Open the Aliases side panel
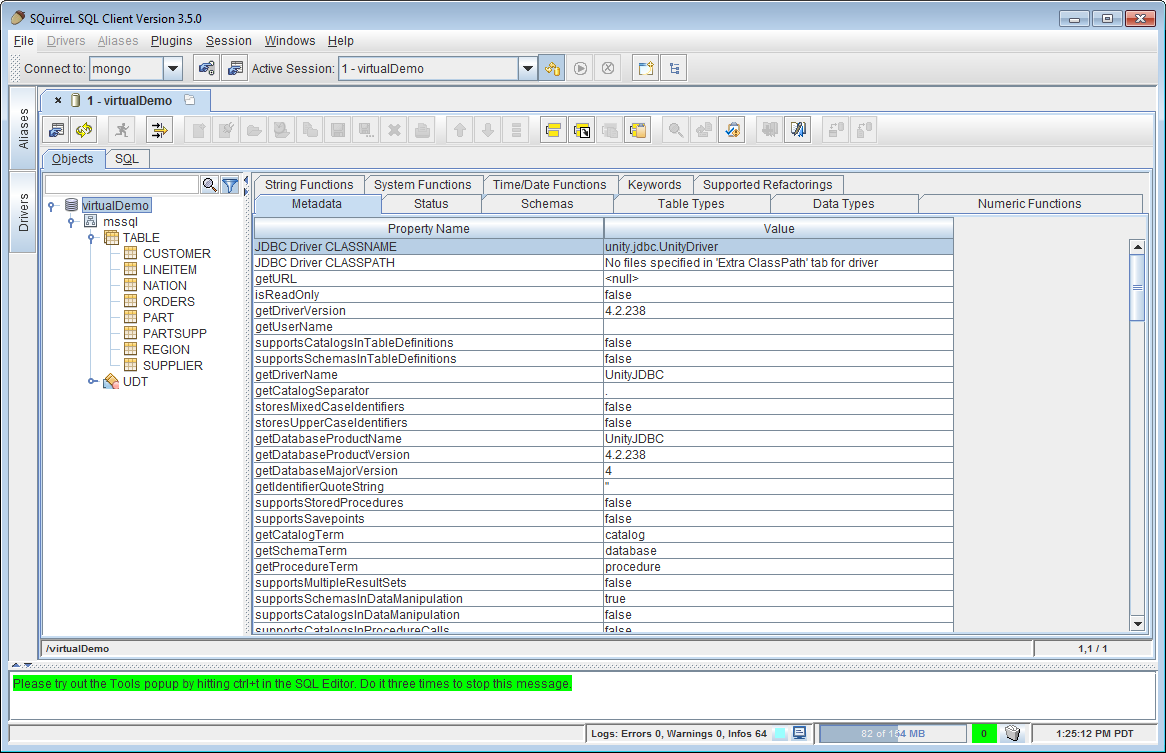The height and width of the screenshot is (753, 1166). [x=24, y=129]
